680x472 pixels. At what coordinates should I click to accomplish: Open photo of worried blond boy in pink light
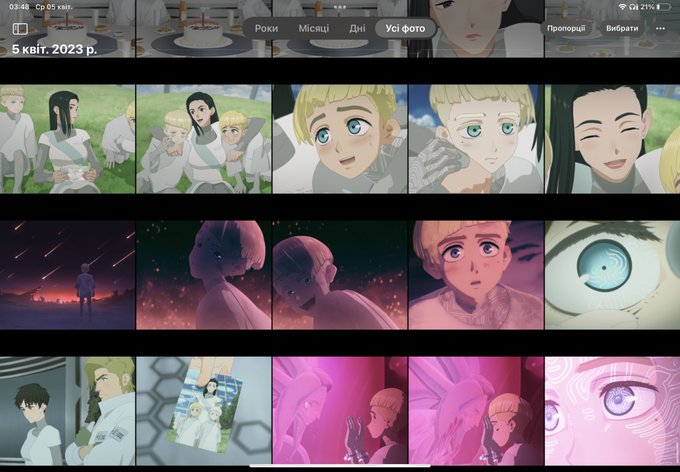pyautogui.click(x=476, y=275)
